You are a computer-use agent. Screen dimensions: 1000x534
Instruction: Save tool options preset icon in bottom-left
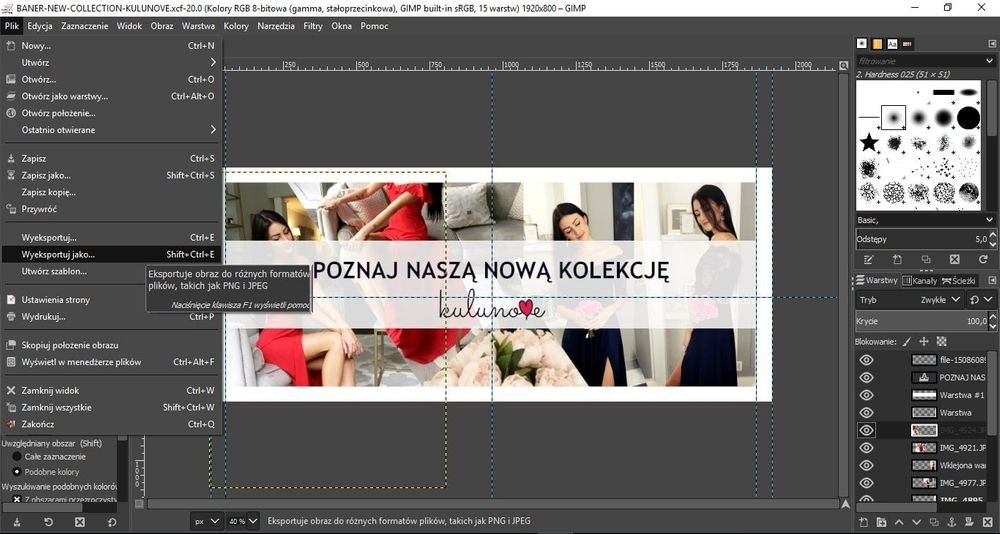point(17,522)
